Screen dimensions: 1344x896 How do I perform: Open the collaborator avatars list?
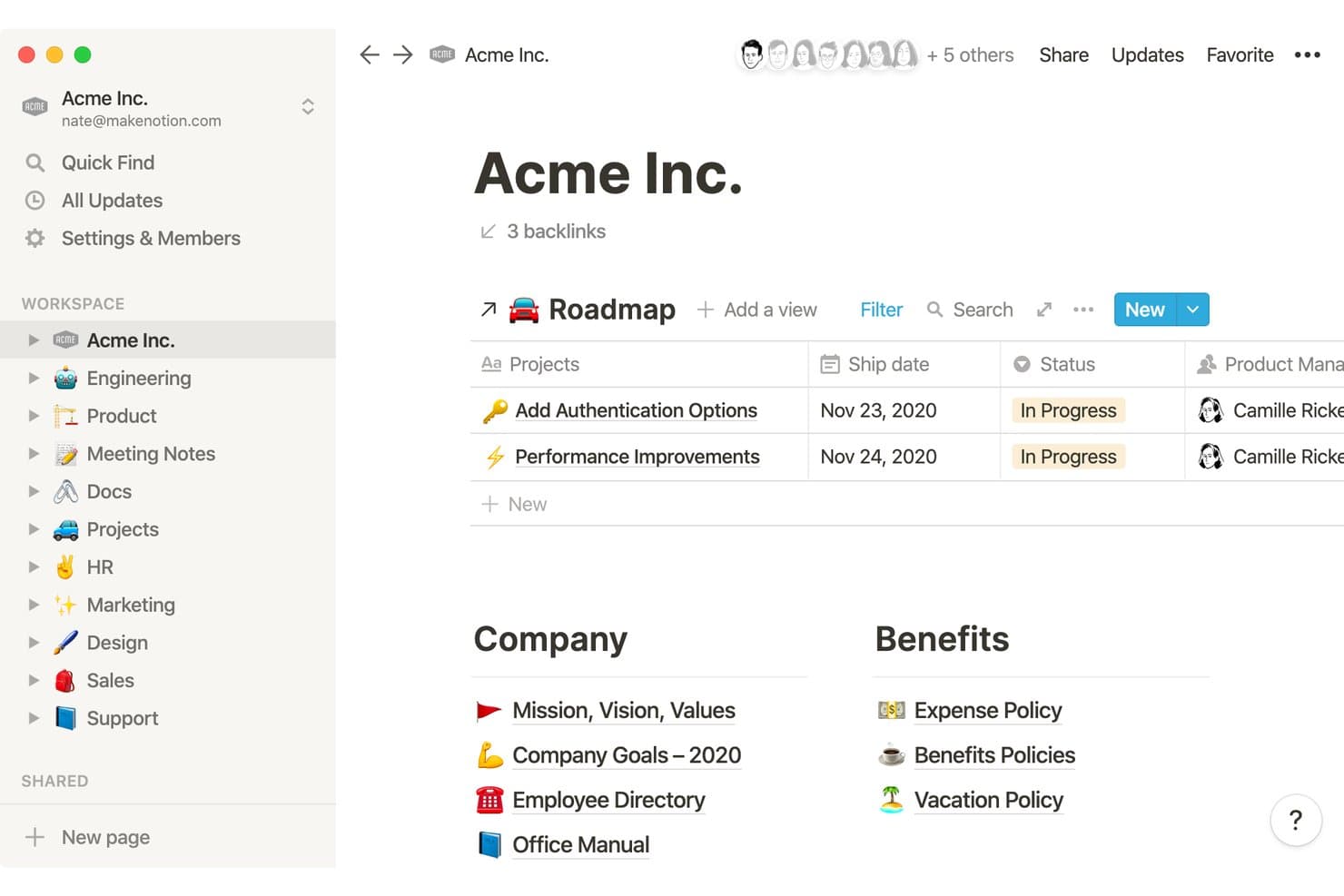click(x=827, y=54)
